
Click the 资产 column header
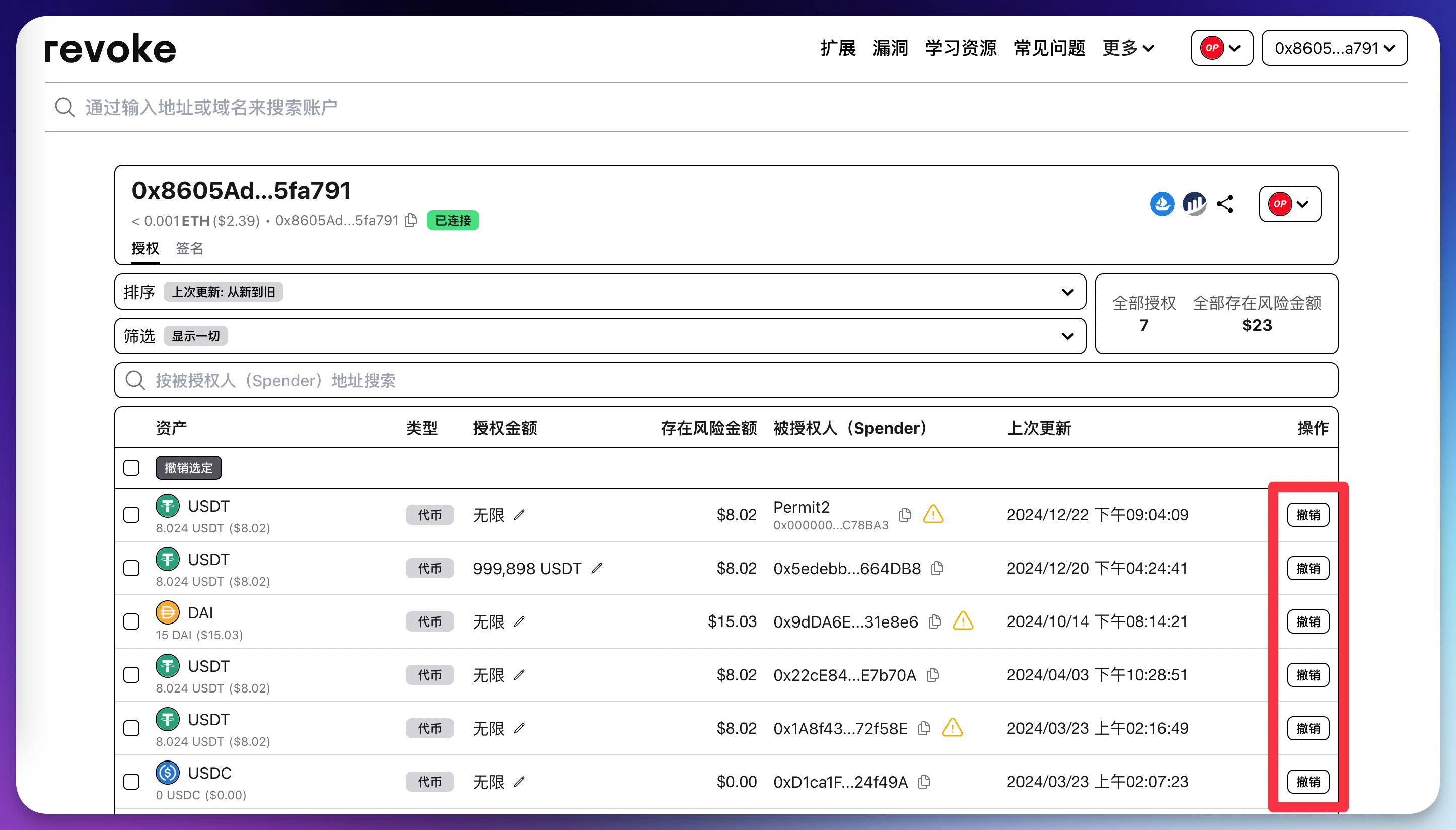[171, 428]
